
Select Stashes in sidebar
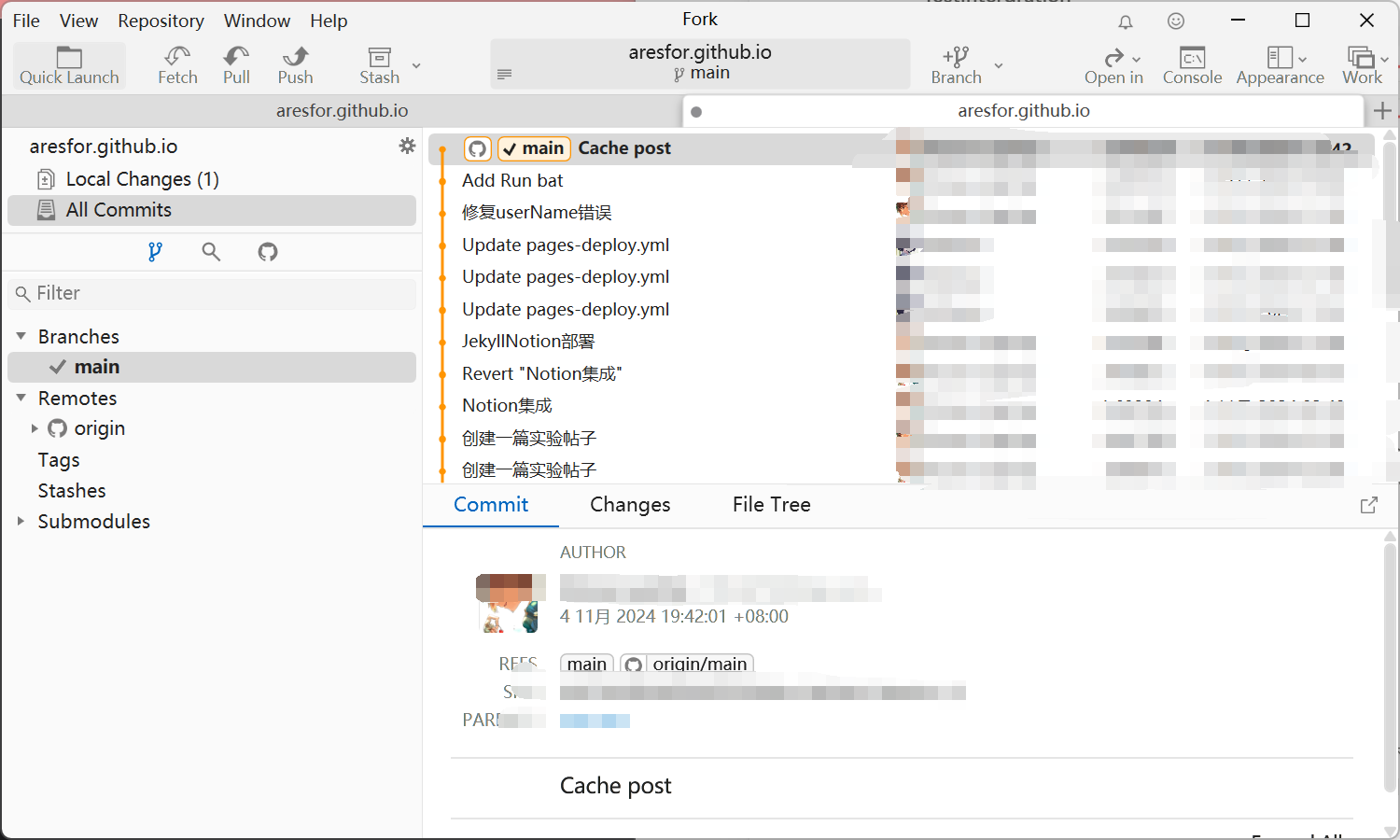point(72,491)
